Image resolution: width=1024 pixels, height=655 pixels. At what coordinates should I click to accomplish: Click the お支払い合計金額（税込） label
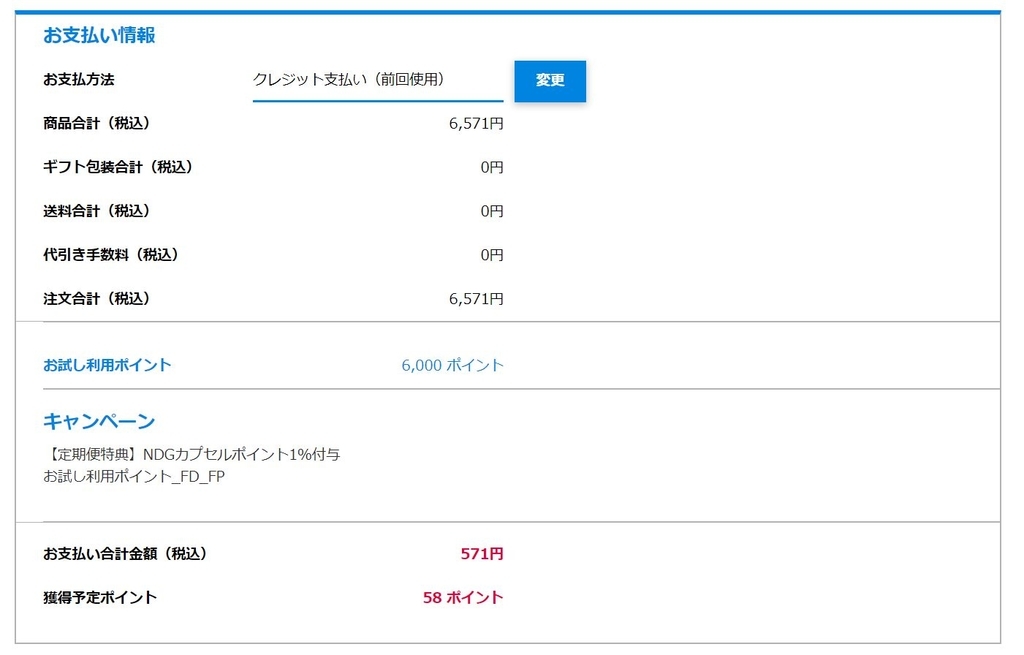[127, 553]
